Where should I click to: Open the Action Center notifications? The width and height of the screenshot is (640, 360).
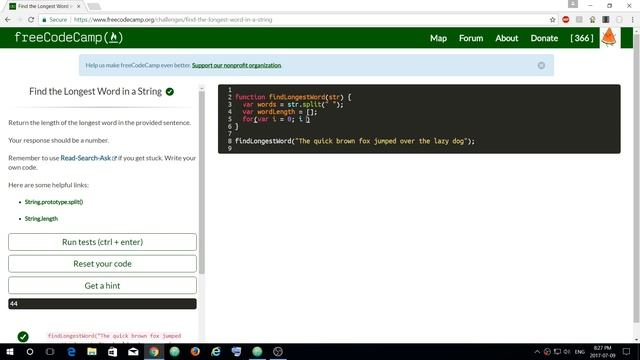(x=627, y=351)
